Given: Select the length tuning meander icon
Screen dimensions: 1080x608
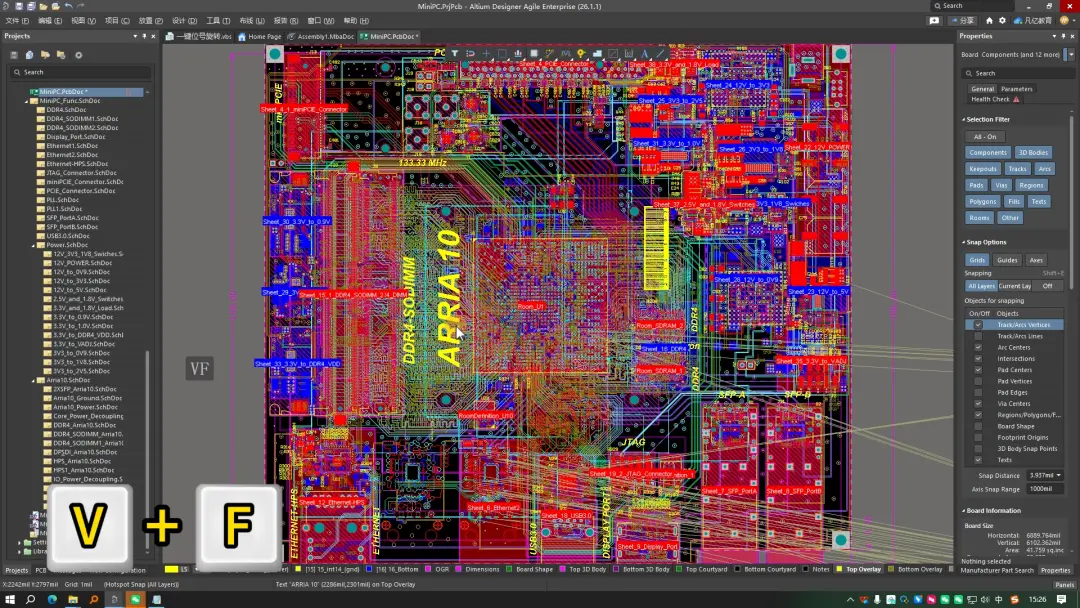Looking at the screenshot, I should (x=565, y=53).
